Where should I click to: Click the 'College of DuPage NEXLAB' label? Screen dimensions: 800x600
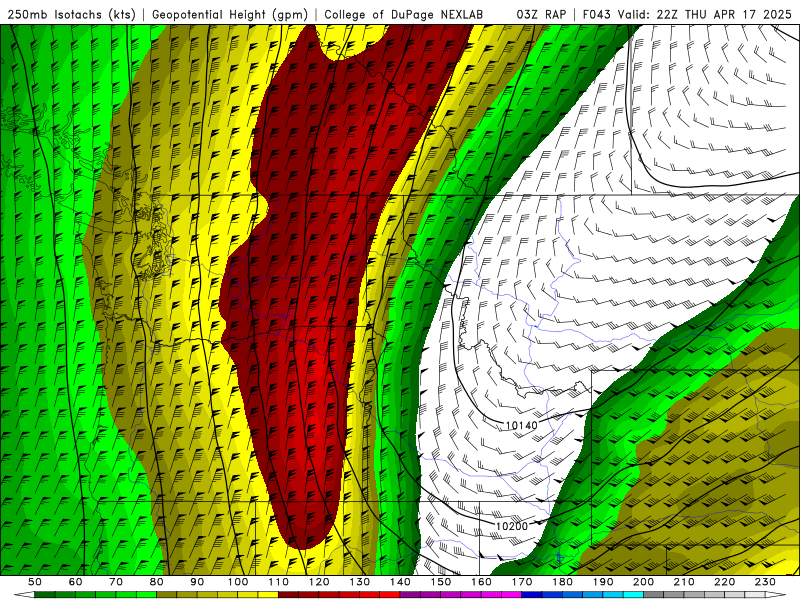404,14
